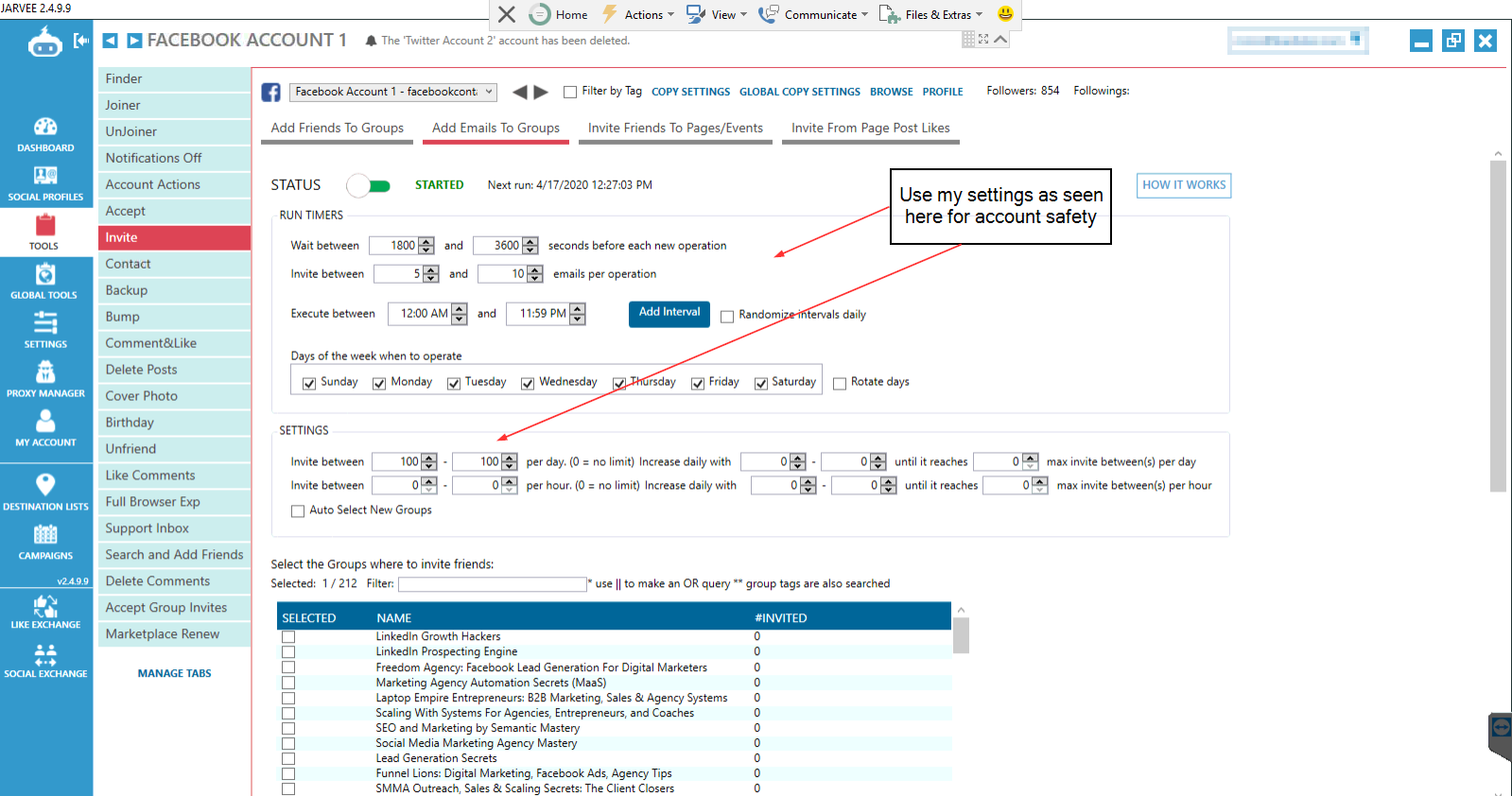The width and height of the screenshot is (1512, 796).
Task: Click the main page vertical scrollbar
Action: (1498, 326)
